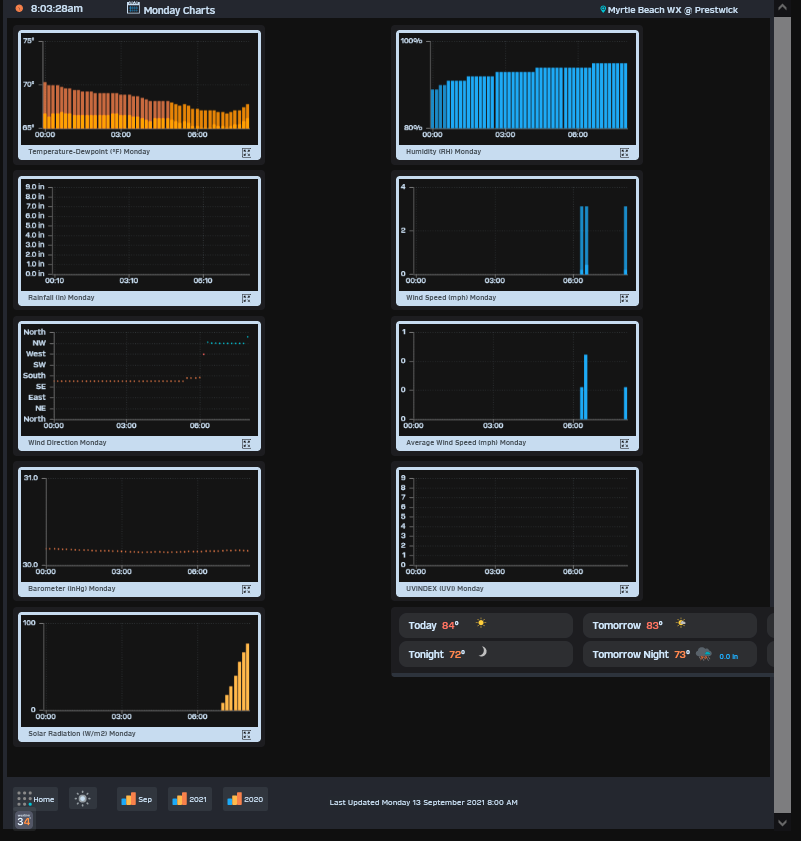Click the scroll up arrow
The image size is (801, 841).
782,8
